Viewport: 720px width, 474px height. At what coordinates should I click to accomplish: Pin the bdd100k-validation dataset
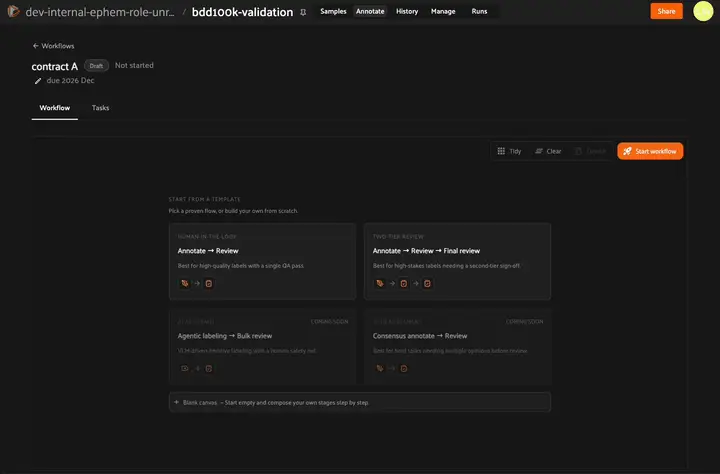point(303,12)
